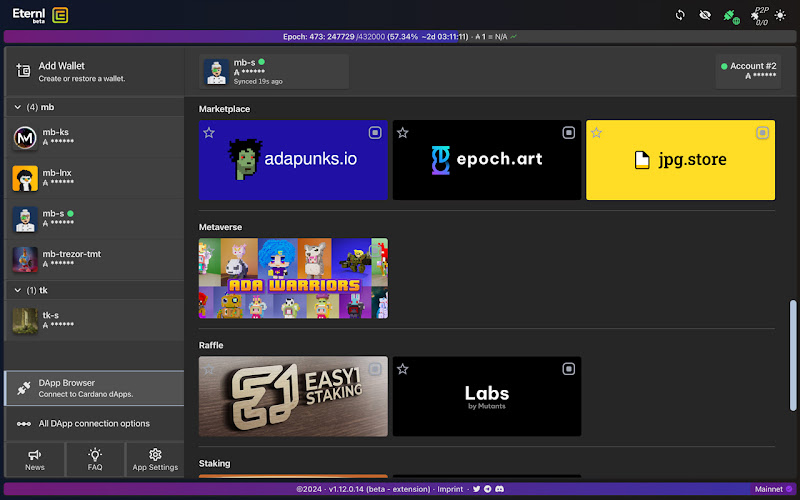The width and height of the screenshot is (800, 500).
Task: Open the ADA Warriors metaverse tile
Action: [293, 278]
